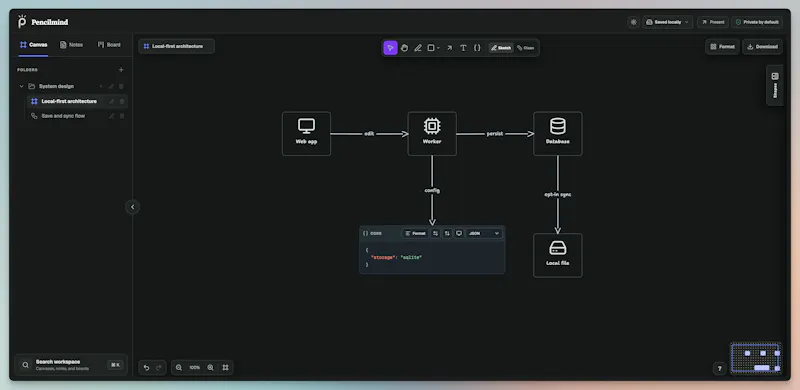Open the JSON language dropdown
The image size is (800, 390).
click(x=484, y=233)
